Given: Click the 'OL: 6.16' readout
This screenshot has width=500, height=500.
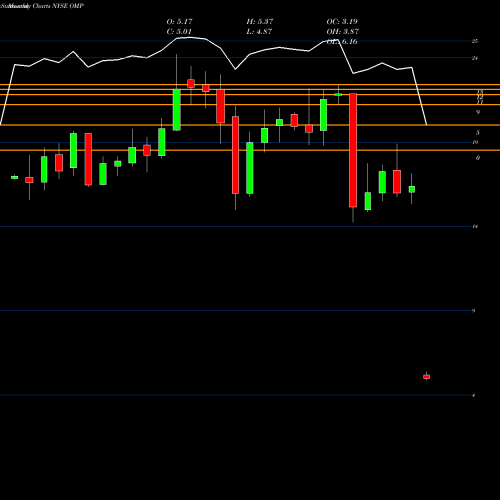Looking at the screenshot, I should (342, 42).
